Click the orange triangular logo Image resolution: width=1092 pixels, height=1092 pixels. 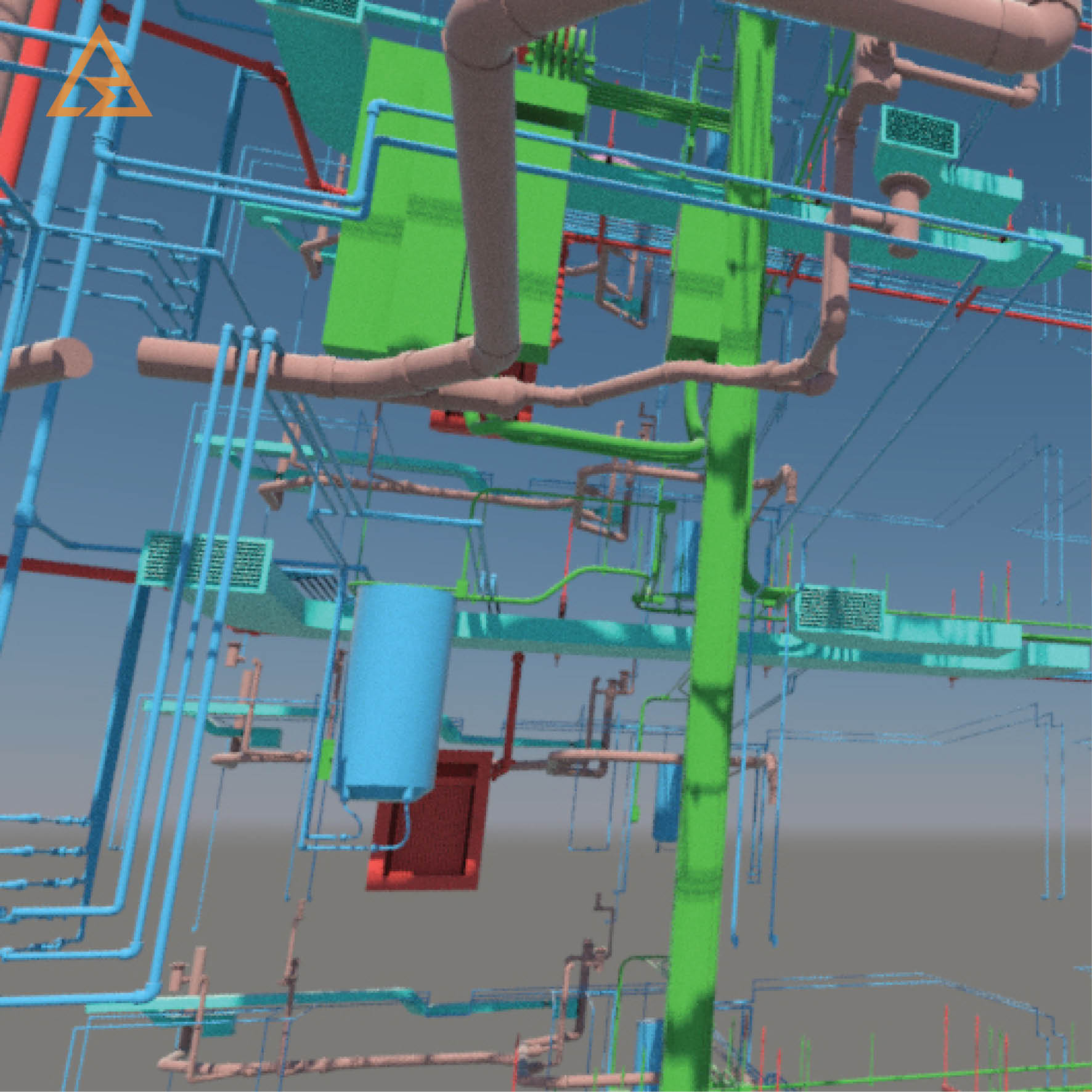(x=99, y=72)
